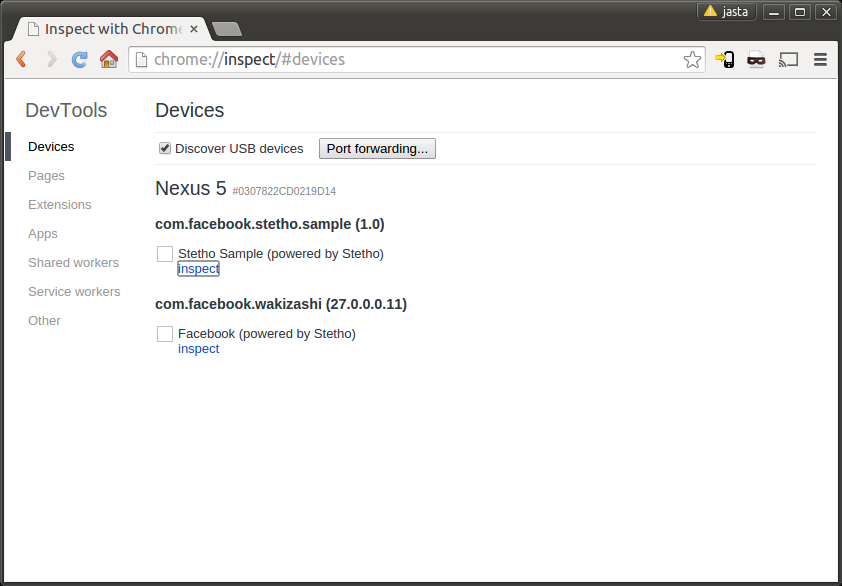The image size is (842, 586).
Task: Click the page icon in the address bar
Action: click(x=141, y=59)
